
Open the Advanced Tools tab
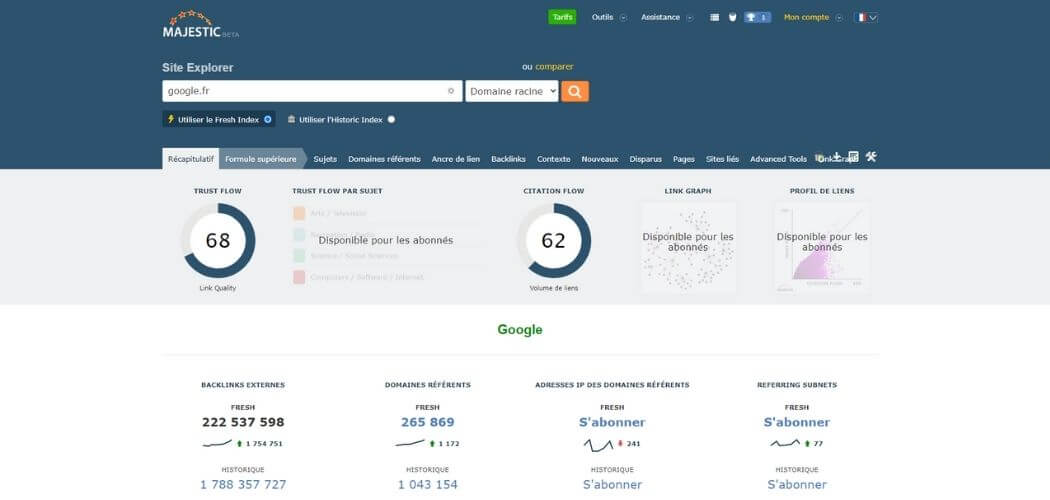778,159
